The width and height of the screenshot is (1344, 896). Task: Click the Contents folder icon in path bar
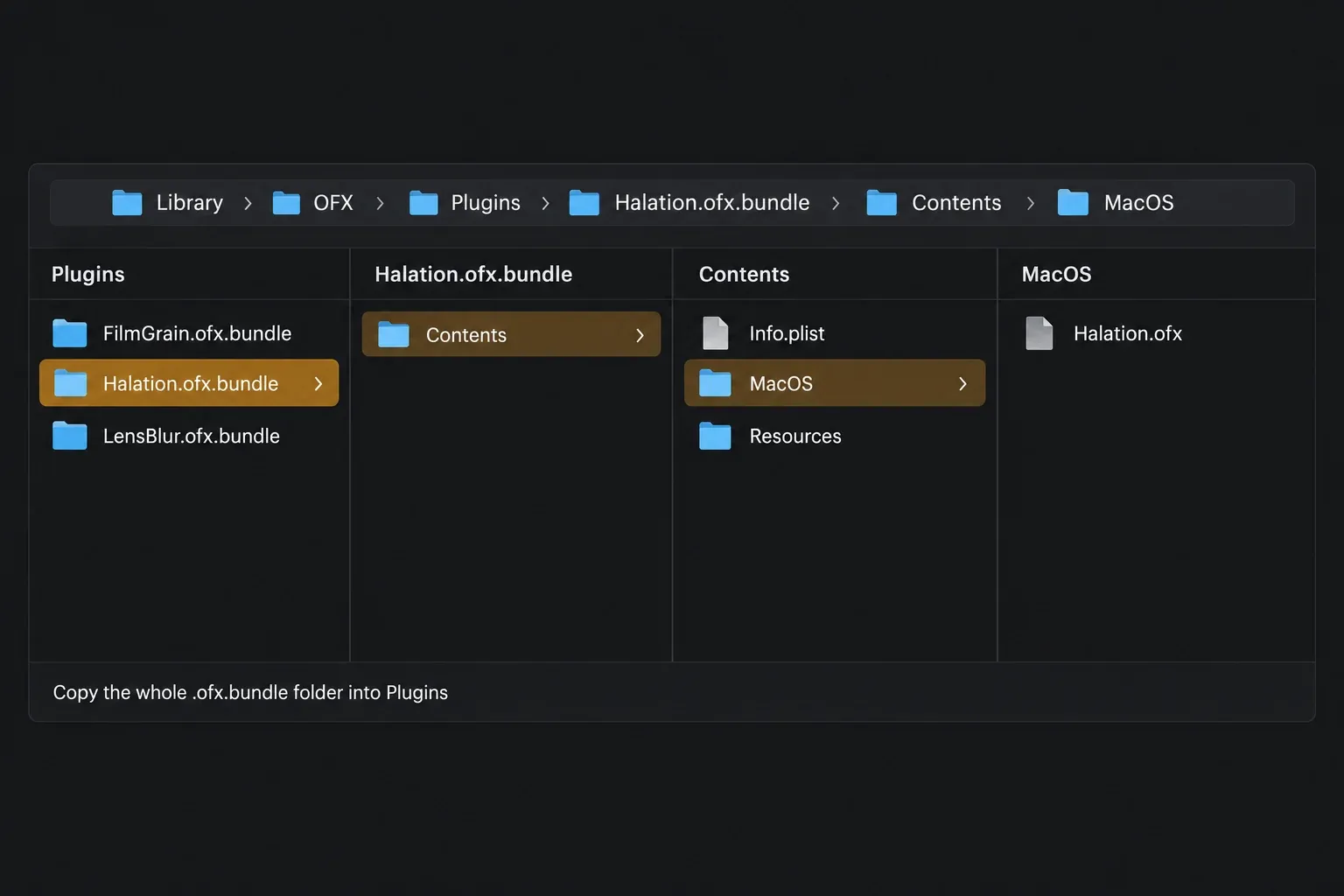click(882, 203)
